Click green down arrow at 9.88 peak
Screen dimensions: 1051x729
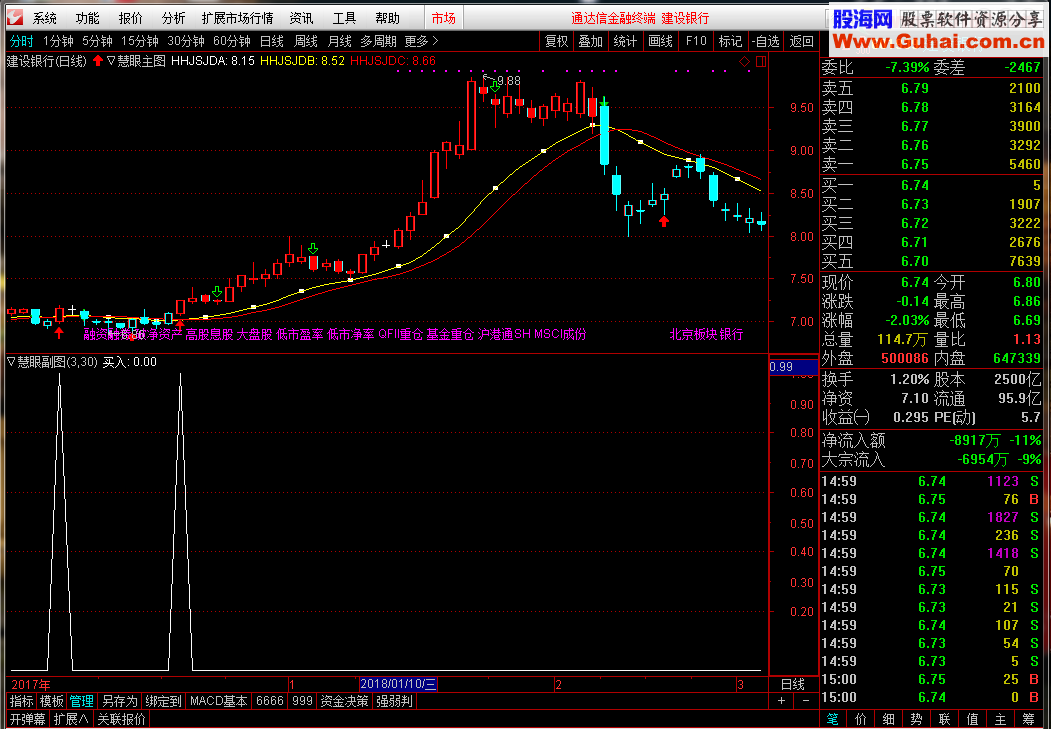click(495, 87)
